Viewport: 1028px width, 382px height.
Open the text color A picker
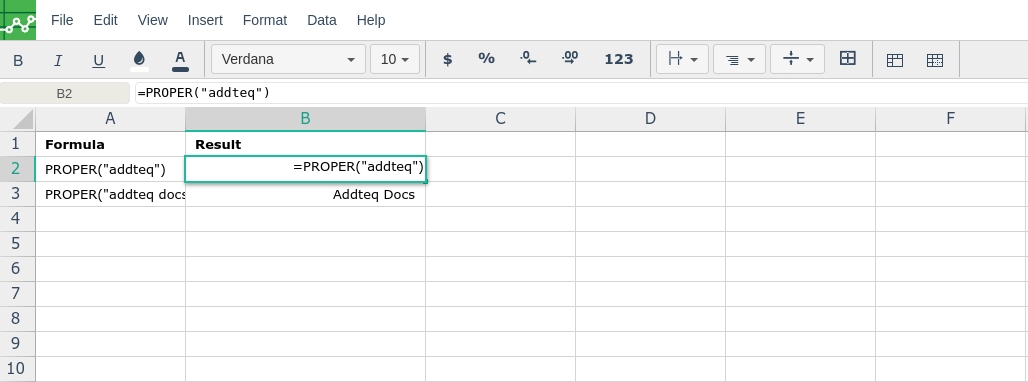click(180, 60)
